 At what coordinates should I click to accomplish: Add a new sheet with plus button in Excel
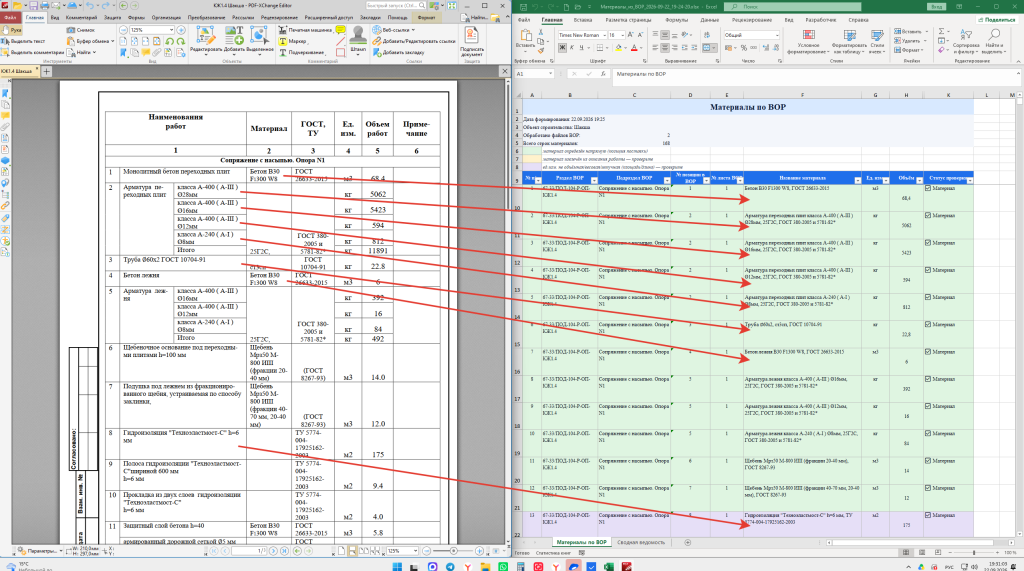pyautogui.click(x=687, y=542)
